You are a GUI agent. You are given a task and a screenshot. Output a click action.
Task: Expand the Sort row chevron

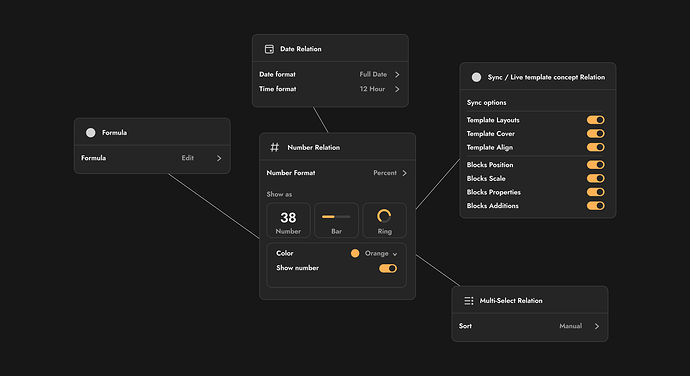[597, 326]
